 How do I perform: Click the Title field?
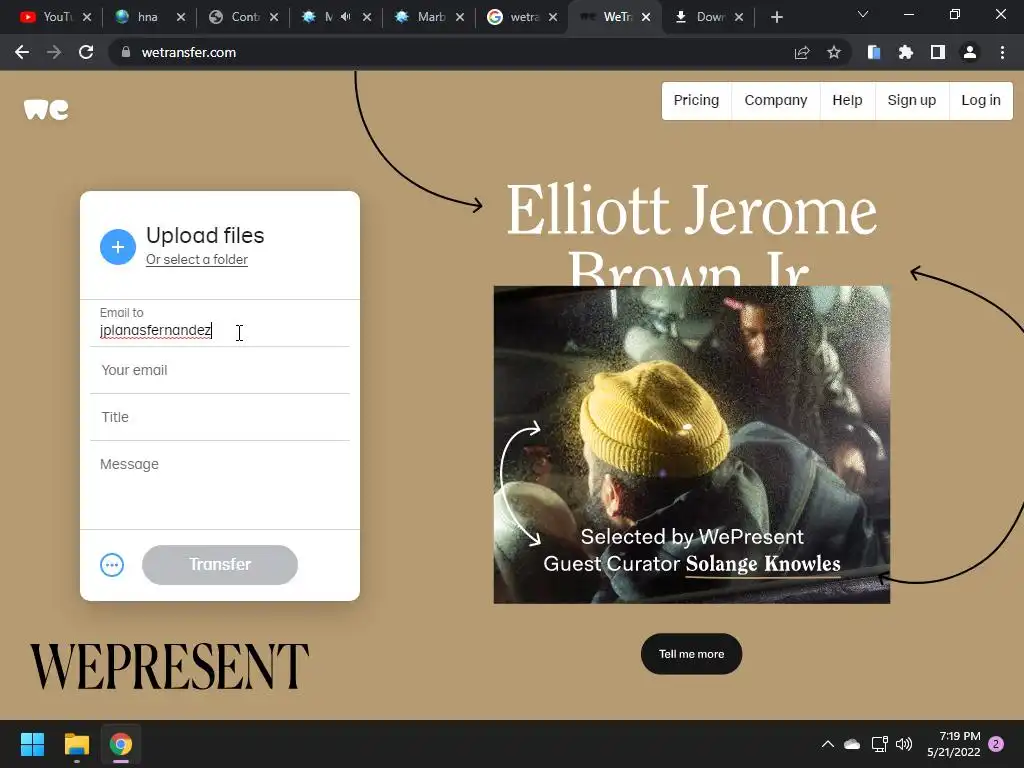pyautogui.click(x=220, y=417)
